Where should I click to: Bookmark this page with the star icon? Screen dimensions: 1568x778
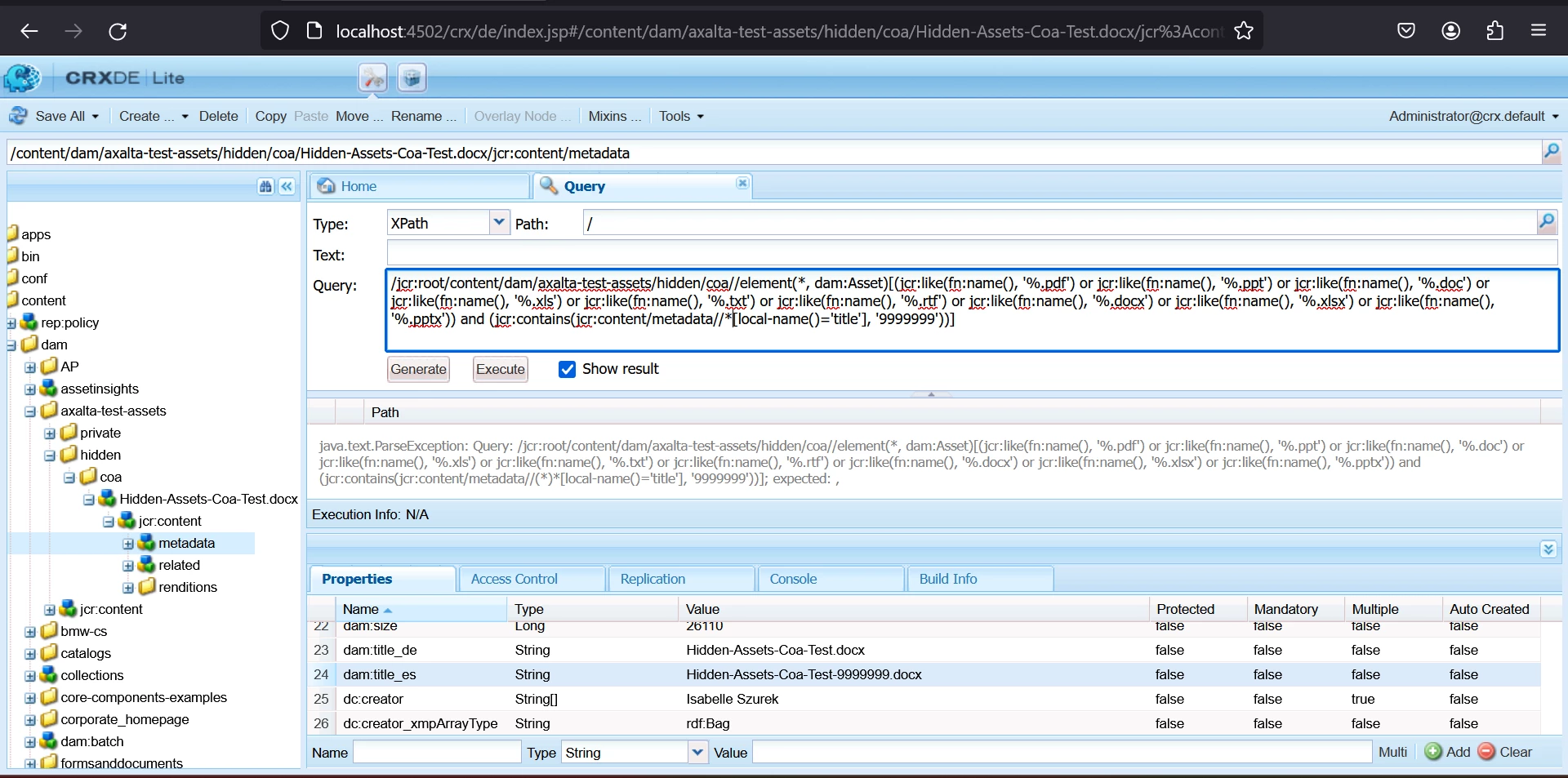coord(1244,31)
